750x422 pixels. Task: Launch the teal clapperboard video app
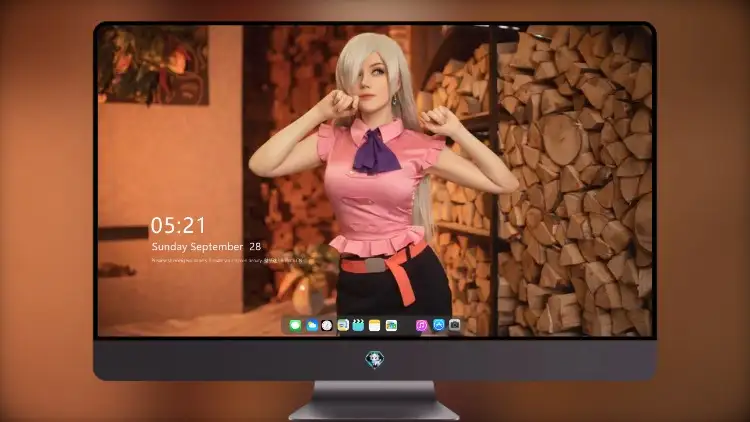pyautogui.click(x=358, y=326)
